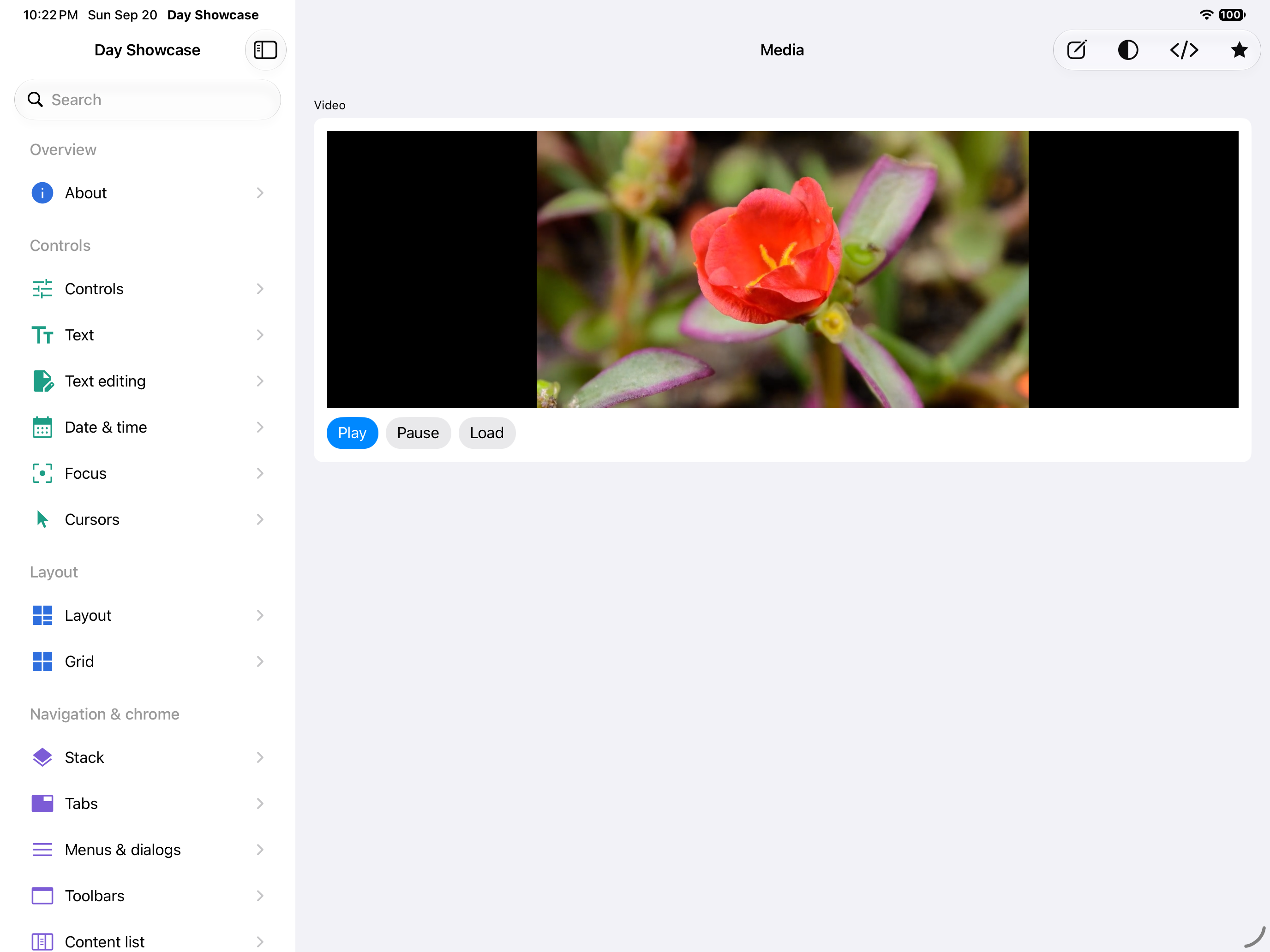
Task: Go to the Stack navigation page
Action: pyautogui.click(x=148, y=757)
